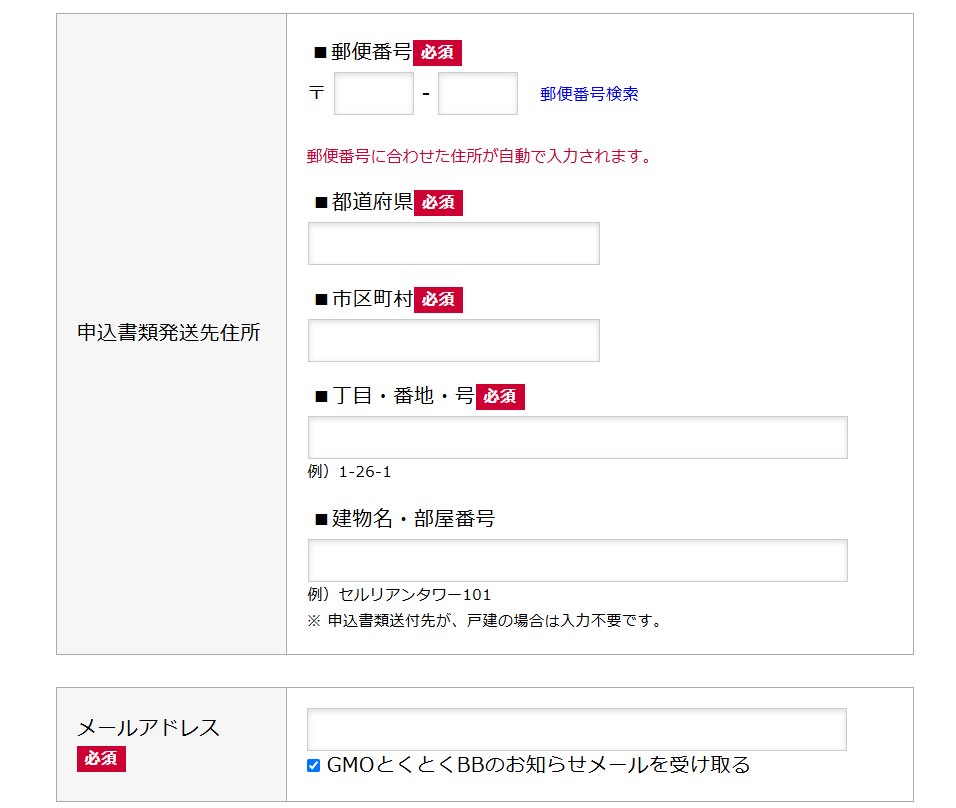
Task: Click the 建物名・部屋番号 input field
Action: click(577, 561)
